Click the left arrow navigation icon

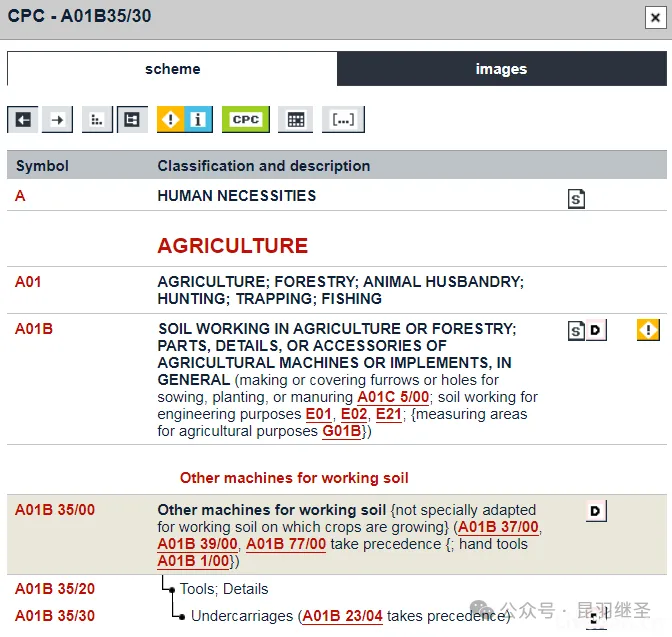pyautogui.click(x=23, y=120)
